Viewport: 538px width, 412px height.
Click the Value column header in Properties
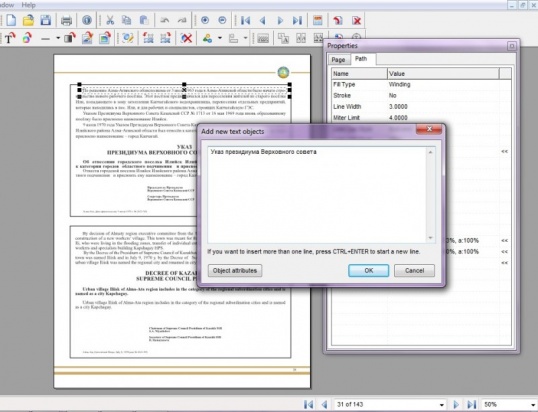pos(443,73)
